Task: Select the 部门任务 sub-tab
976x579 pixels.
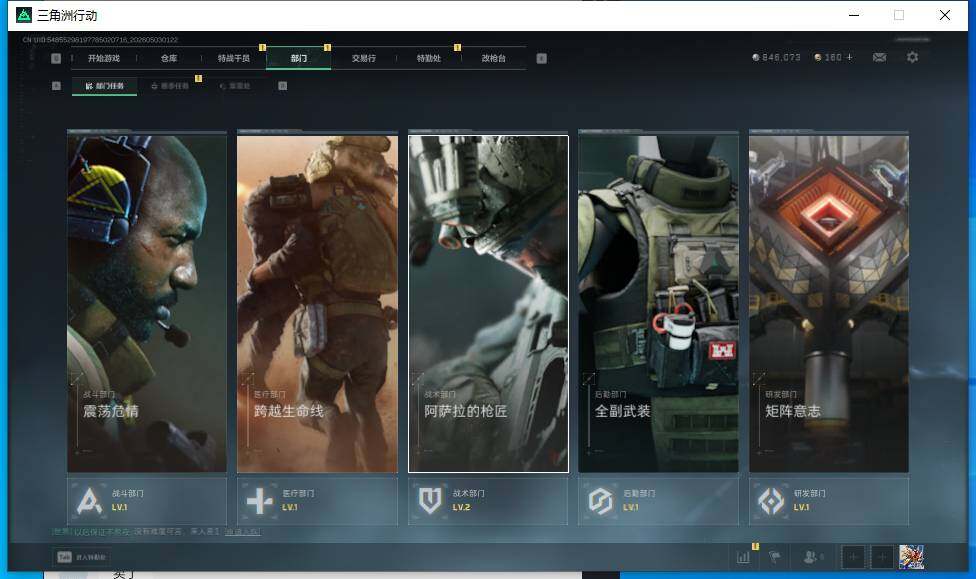Action: (x=105, y=86)
